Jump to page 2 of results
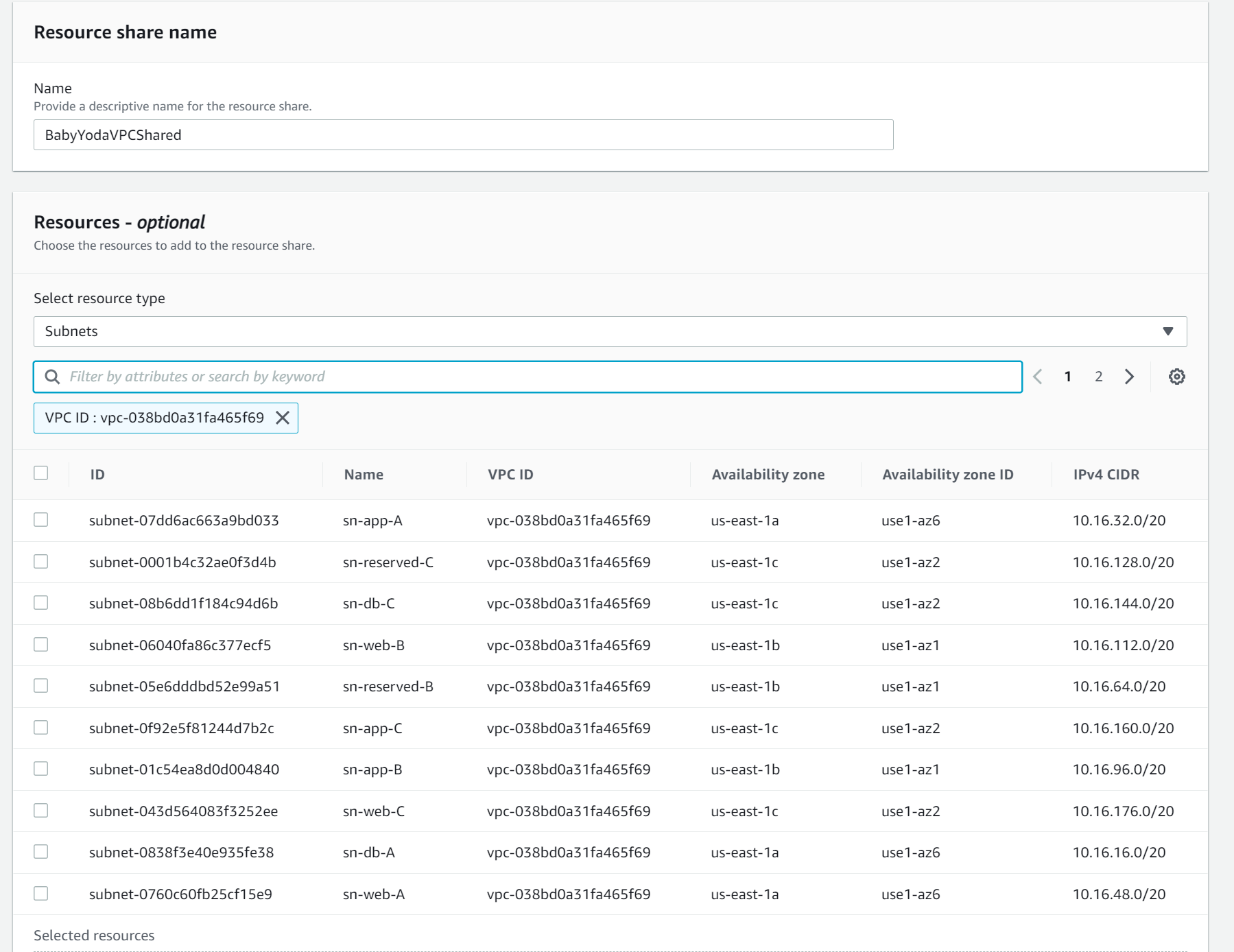 click(1098, 377)
